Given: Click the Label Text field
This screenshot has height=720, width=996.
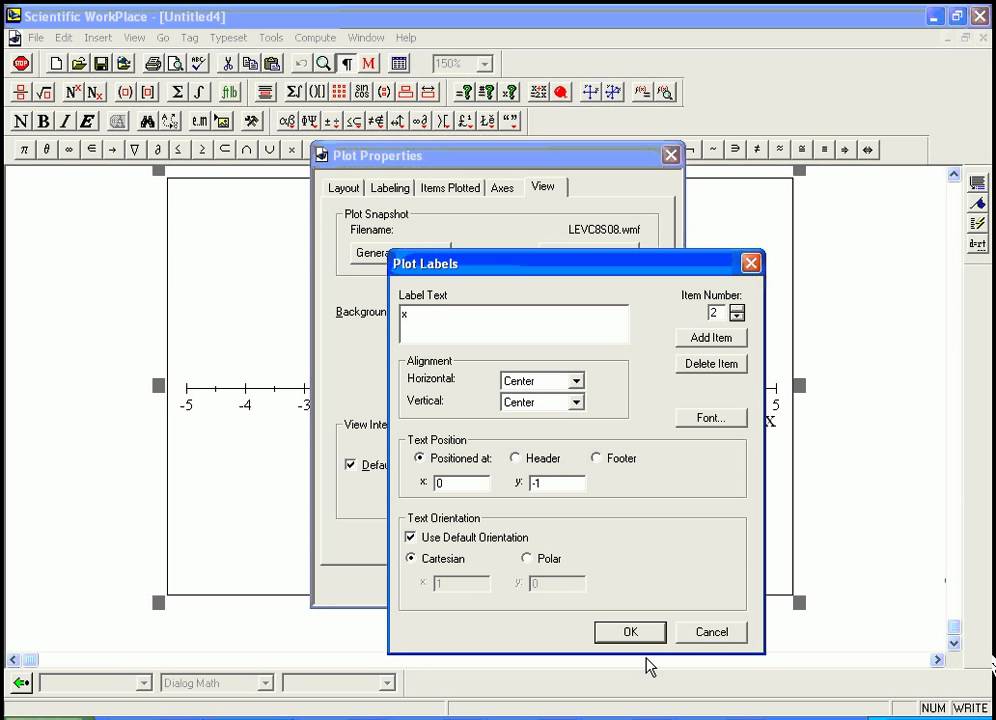Looking at the screenshot, I should click(514, 324).
